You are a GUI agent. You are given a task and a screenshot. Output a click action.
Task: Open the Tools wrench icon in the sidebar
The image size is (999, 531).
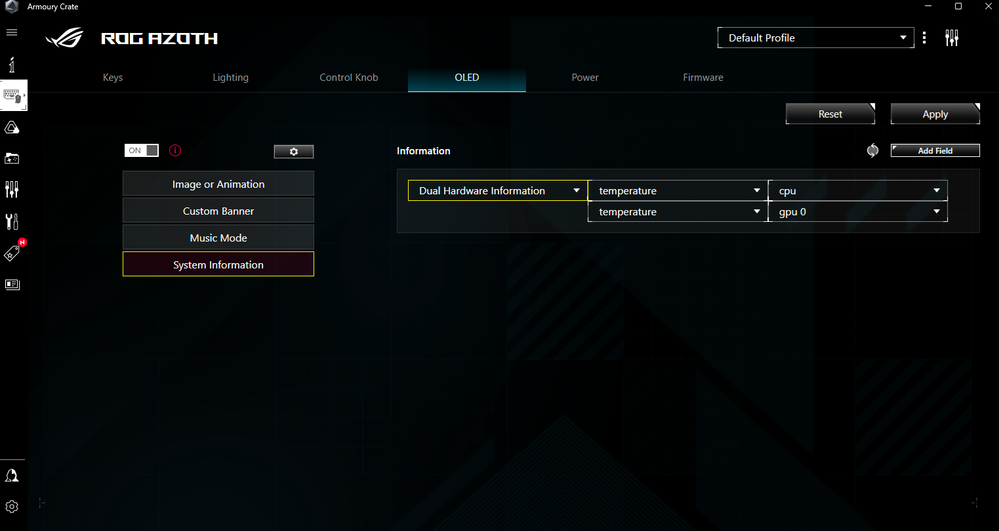pos(11,221)
